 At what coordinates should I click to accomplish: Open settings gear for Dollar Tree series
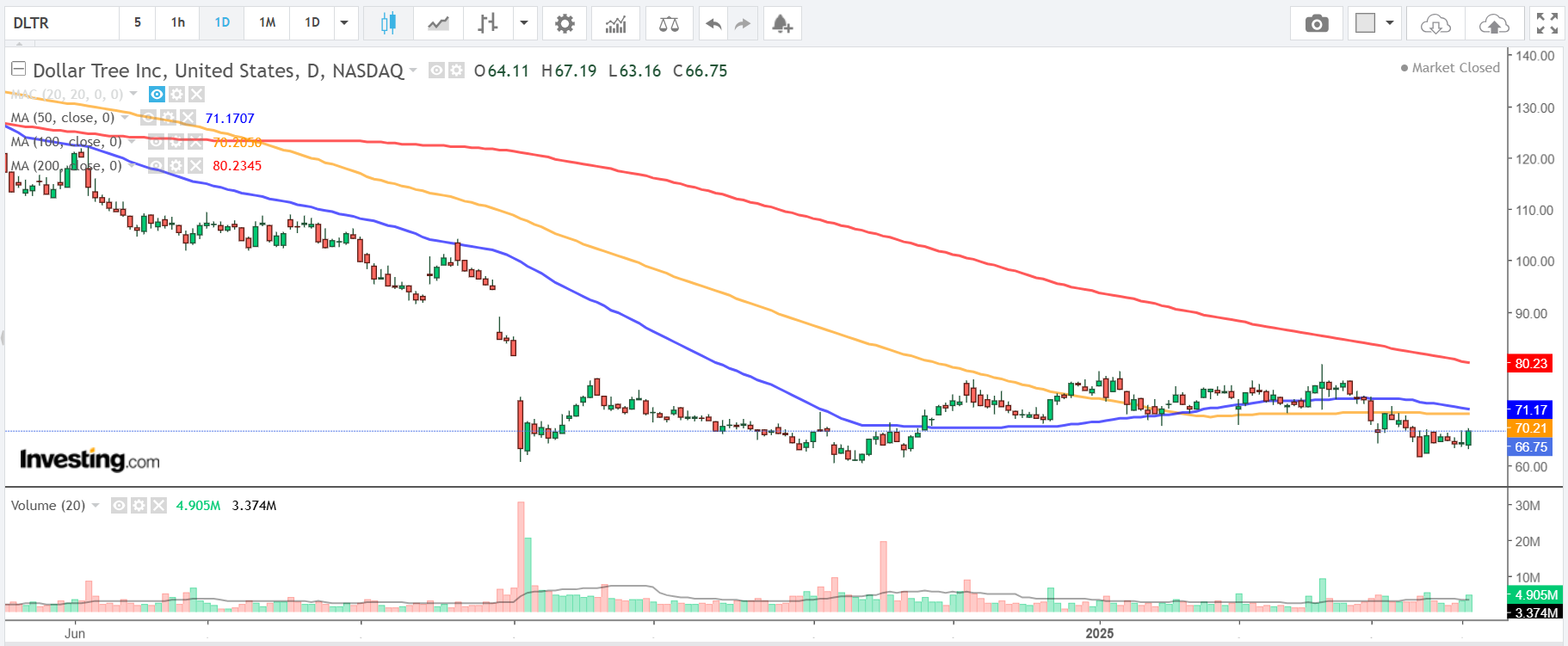(456, 71)
